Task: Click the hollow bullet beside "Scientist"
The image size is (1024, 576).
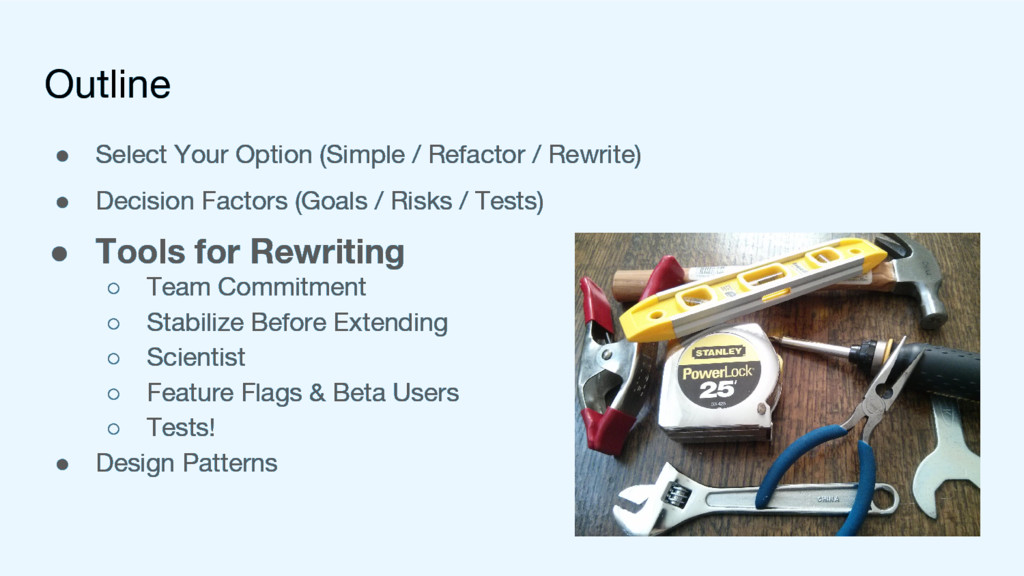Action: pyautogui.click(x=113, y=358)
